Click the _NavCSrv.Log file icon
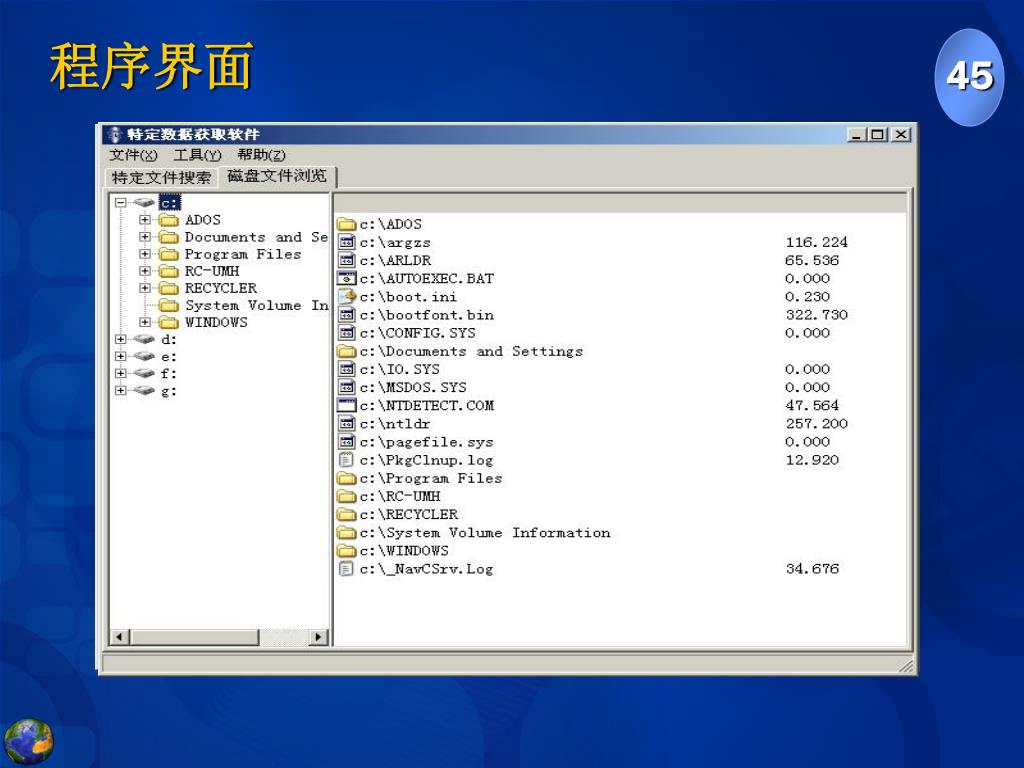Screen dimensions: 1024x768 coord(347,569)
